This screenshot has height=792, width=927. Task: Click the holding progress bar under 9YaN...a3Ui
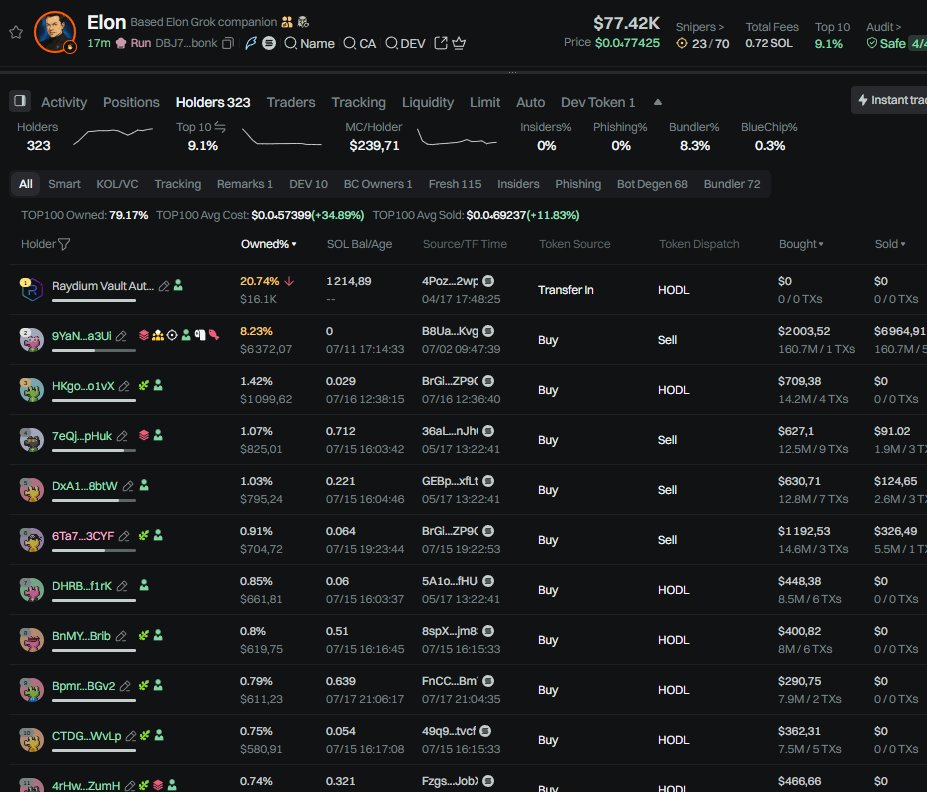[94, 350]
